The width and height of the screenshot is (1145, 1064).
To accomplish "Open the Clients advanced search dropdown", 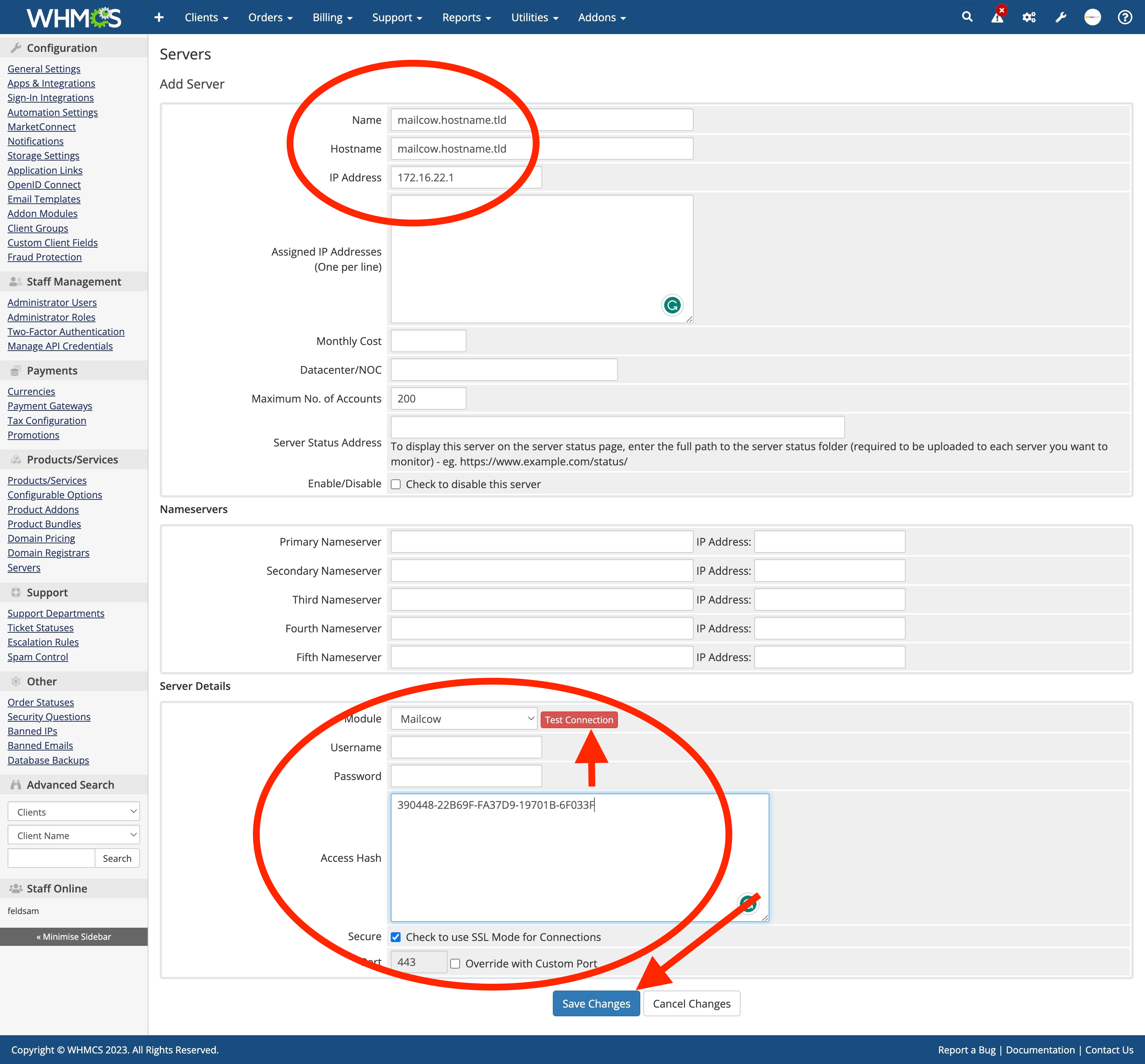I will click(x=74, y=812).
